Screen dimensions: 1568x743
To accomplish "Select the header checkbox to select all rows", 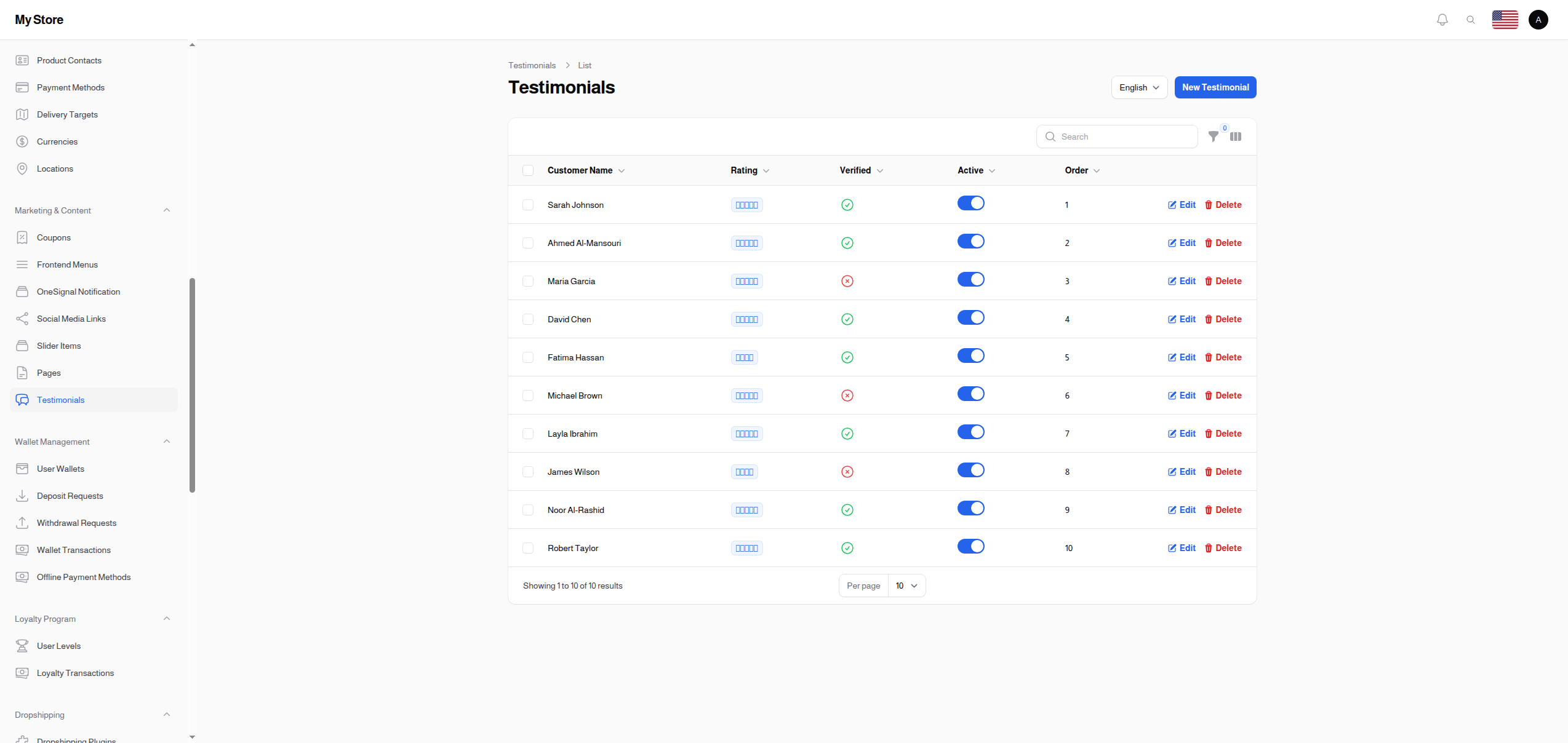I will [527, 170].
